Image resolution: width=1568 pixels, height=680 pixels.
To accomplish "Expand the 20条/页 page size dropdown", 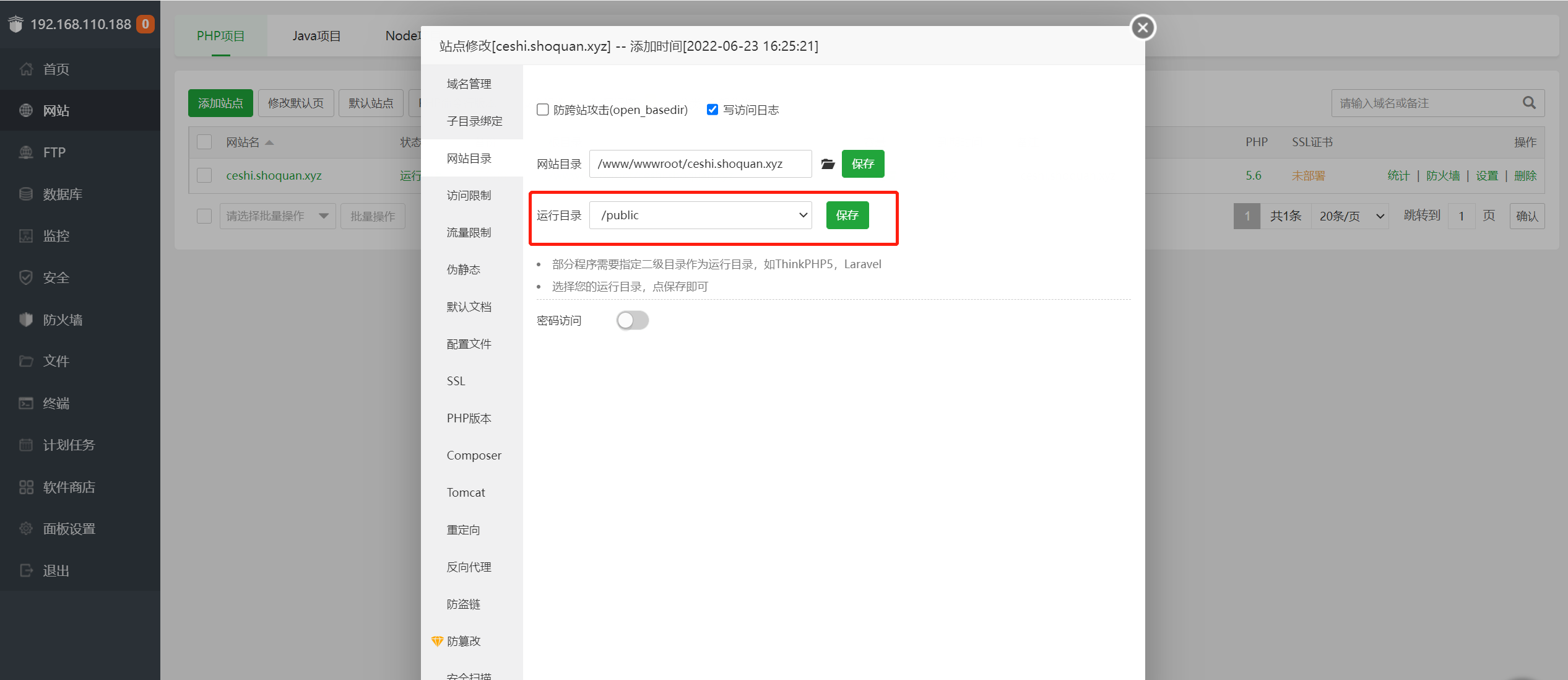I will pyautogui.click(x=1349, y=216).
